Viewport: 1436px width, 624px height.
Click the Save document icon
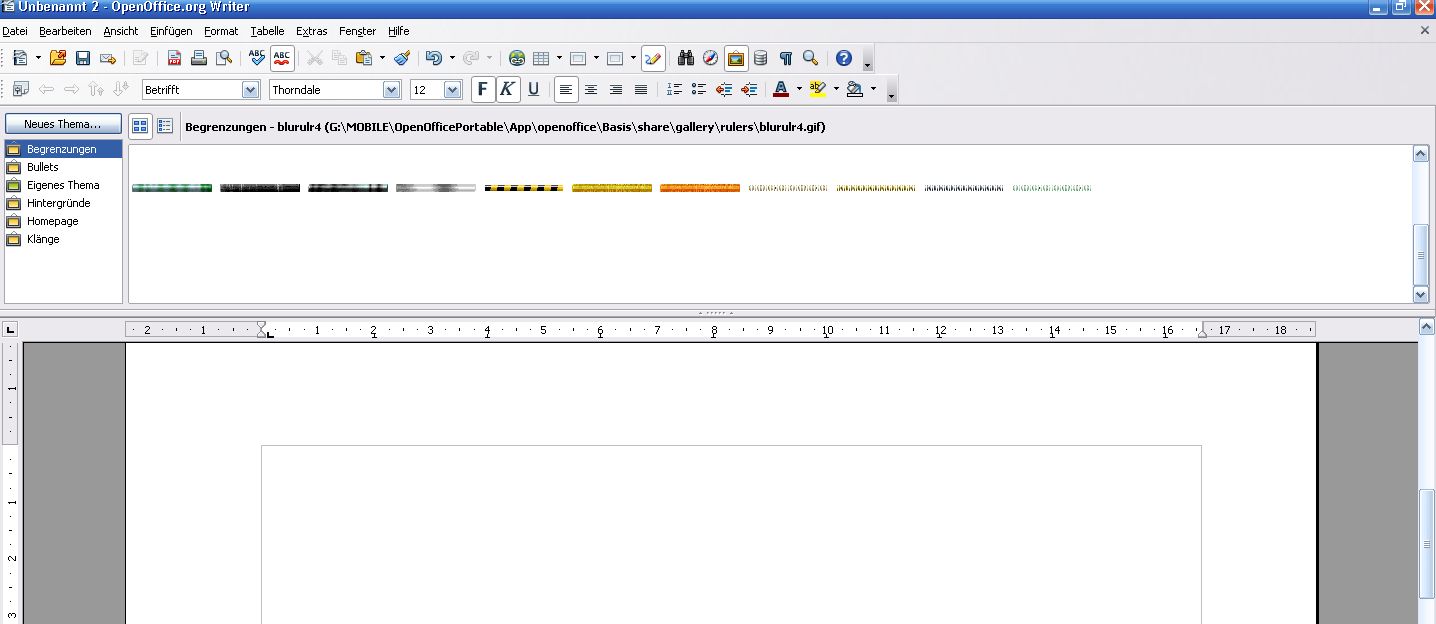(x=83, y=58)
